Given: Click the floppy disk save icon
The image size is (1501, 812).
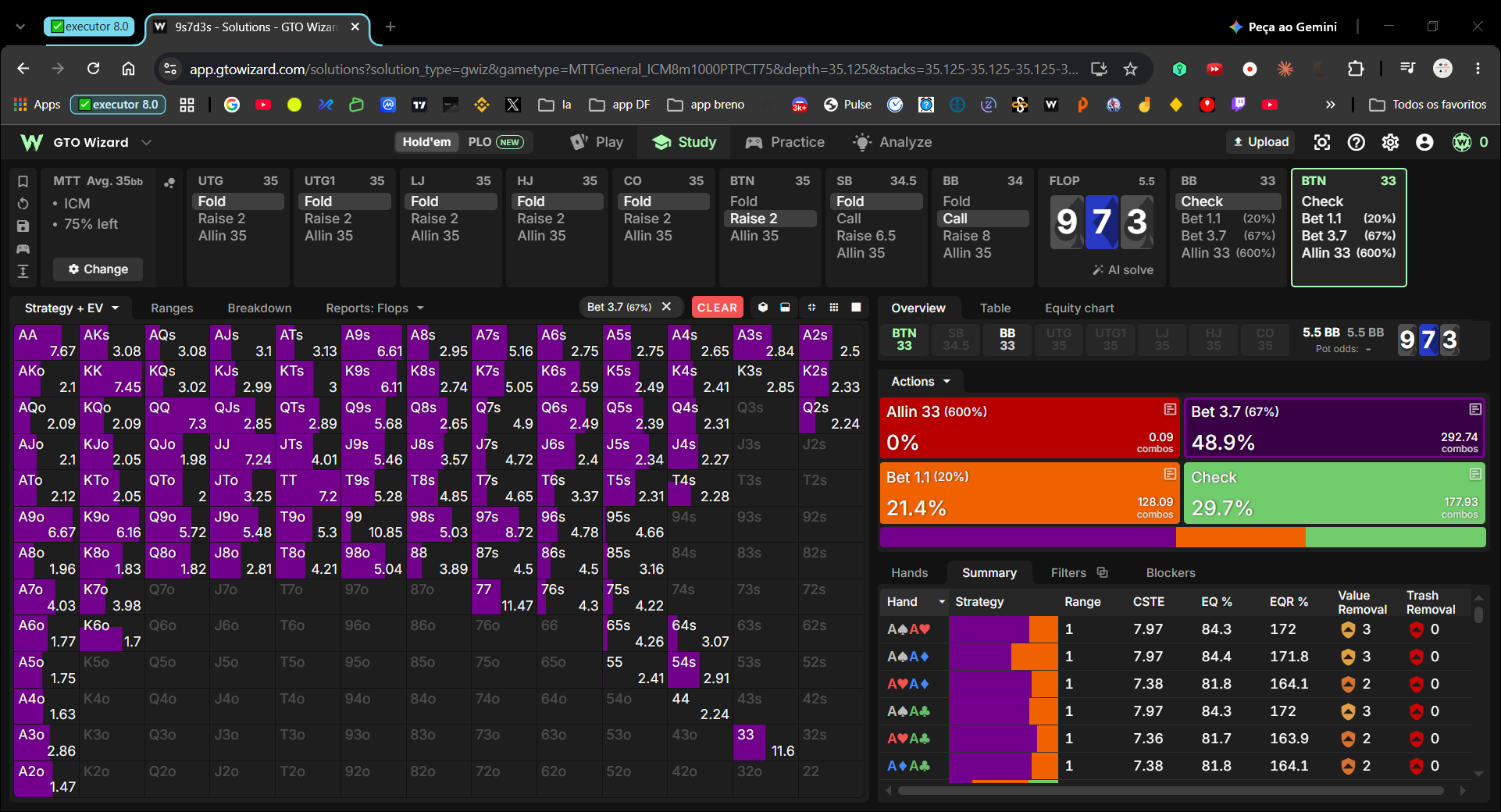Looking at the screenshot, I should pyautogui.click(x=23, y=226).
